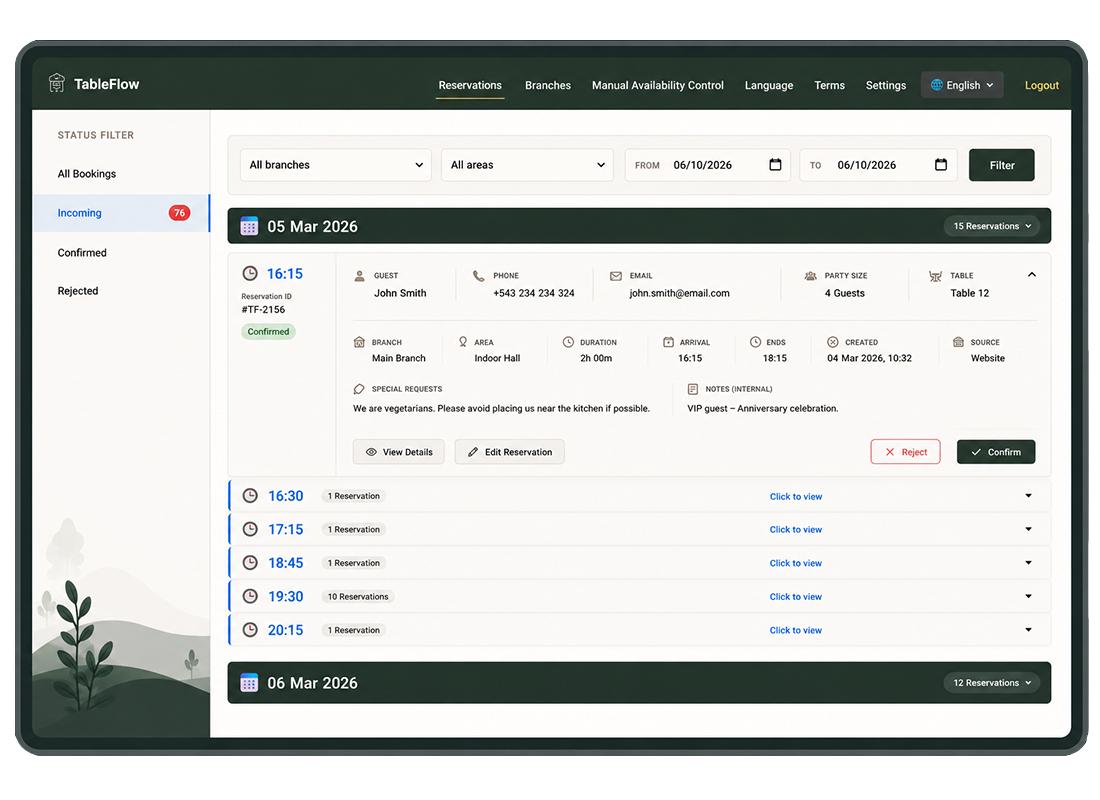Image resolution: width=1100 pixels, height=800 pixels.
Task: Click 'Click to view' in the 18:45 row
Action: pyautogui.click(x=796, y=563)
